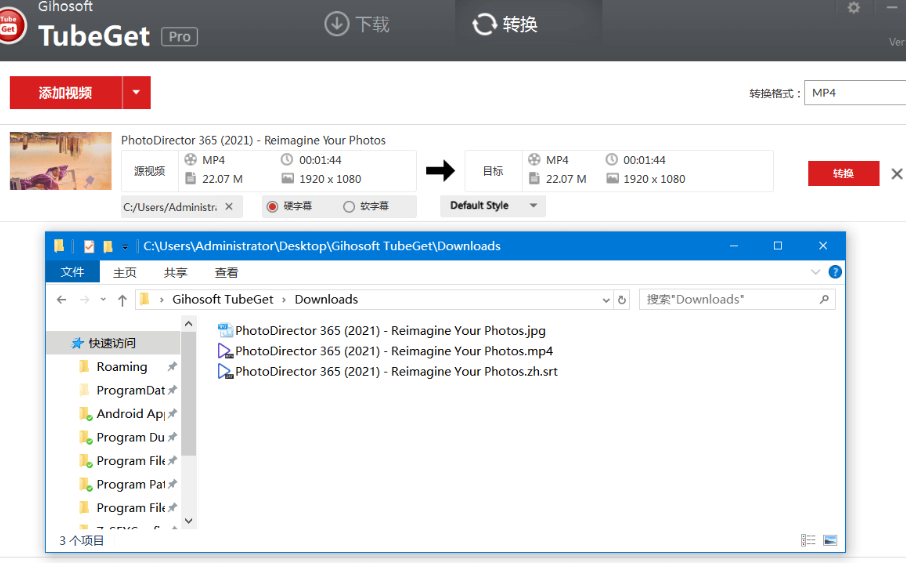Open the 转换格式 MP4 combo box

(x=855, y=93)
